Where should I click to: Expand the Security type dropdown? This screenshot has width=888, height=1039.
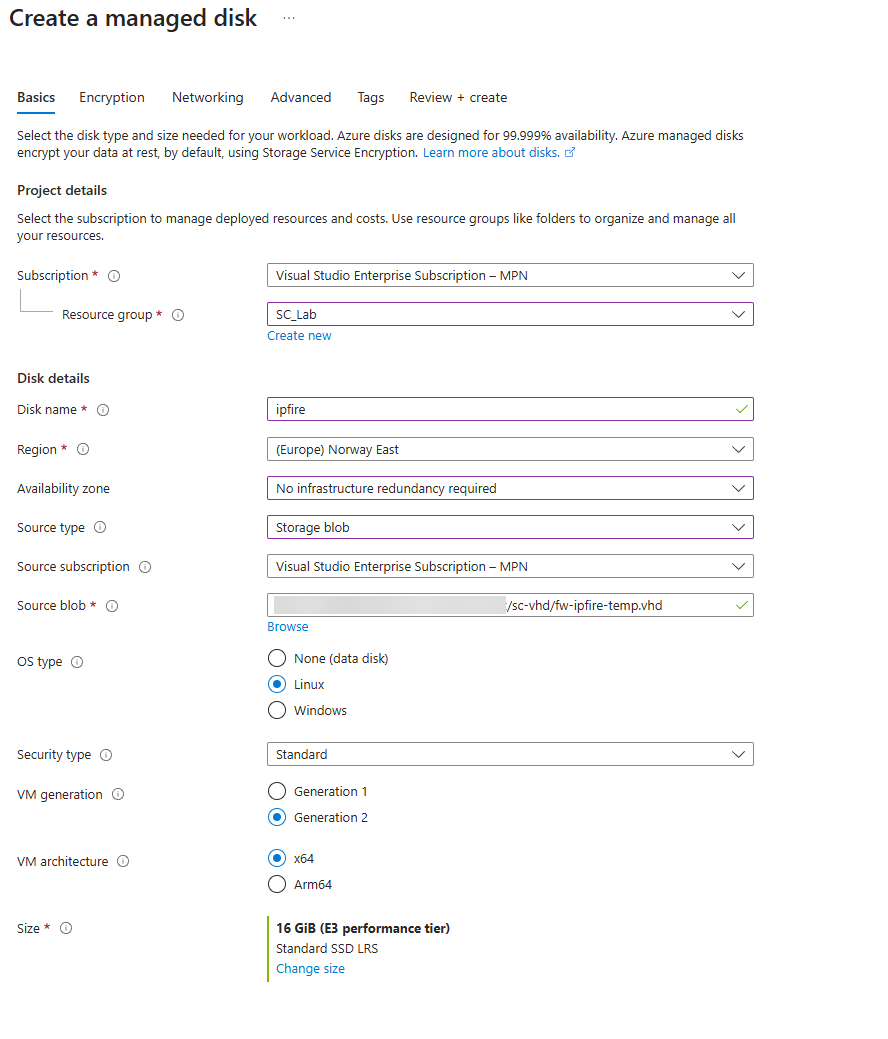[510, 754]
